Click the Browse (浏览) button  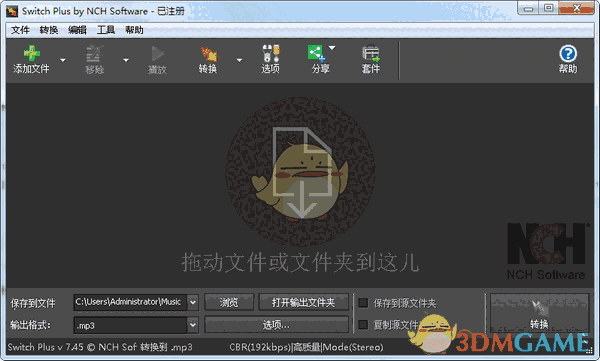click(229, 302)
